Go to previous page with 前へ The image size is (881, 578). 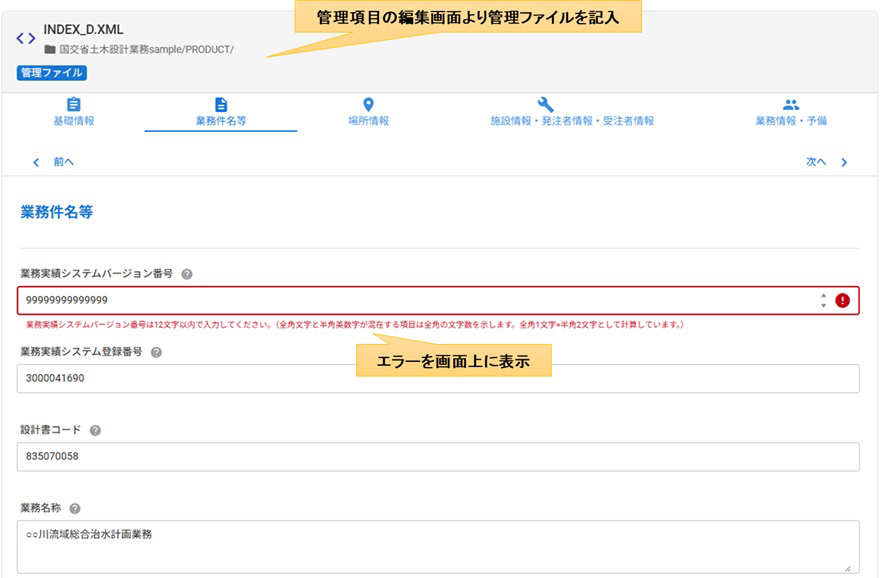coord(54,161)
